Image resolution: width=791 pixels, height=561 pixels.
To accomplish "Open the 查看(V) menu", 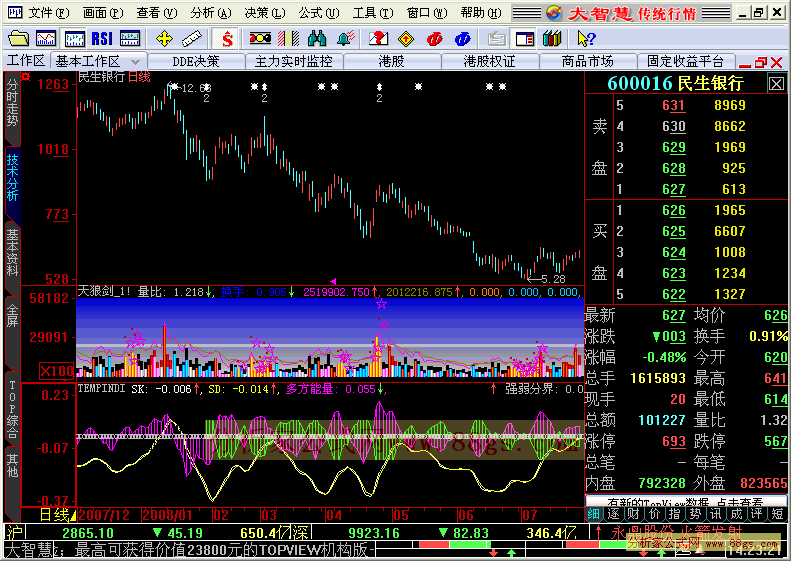I will pos(156,13).
